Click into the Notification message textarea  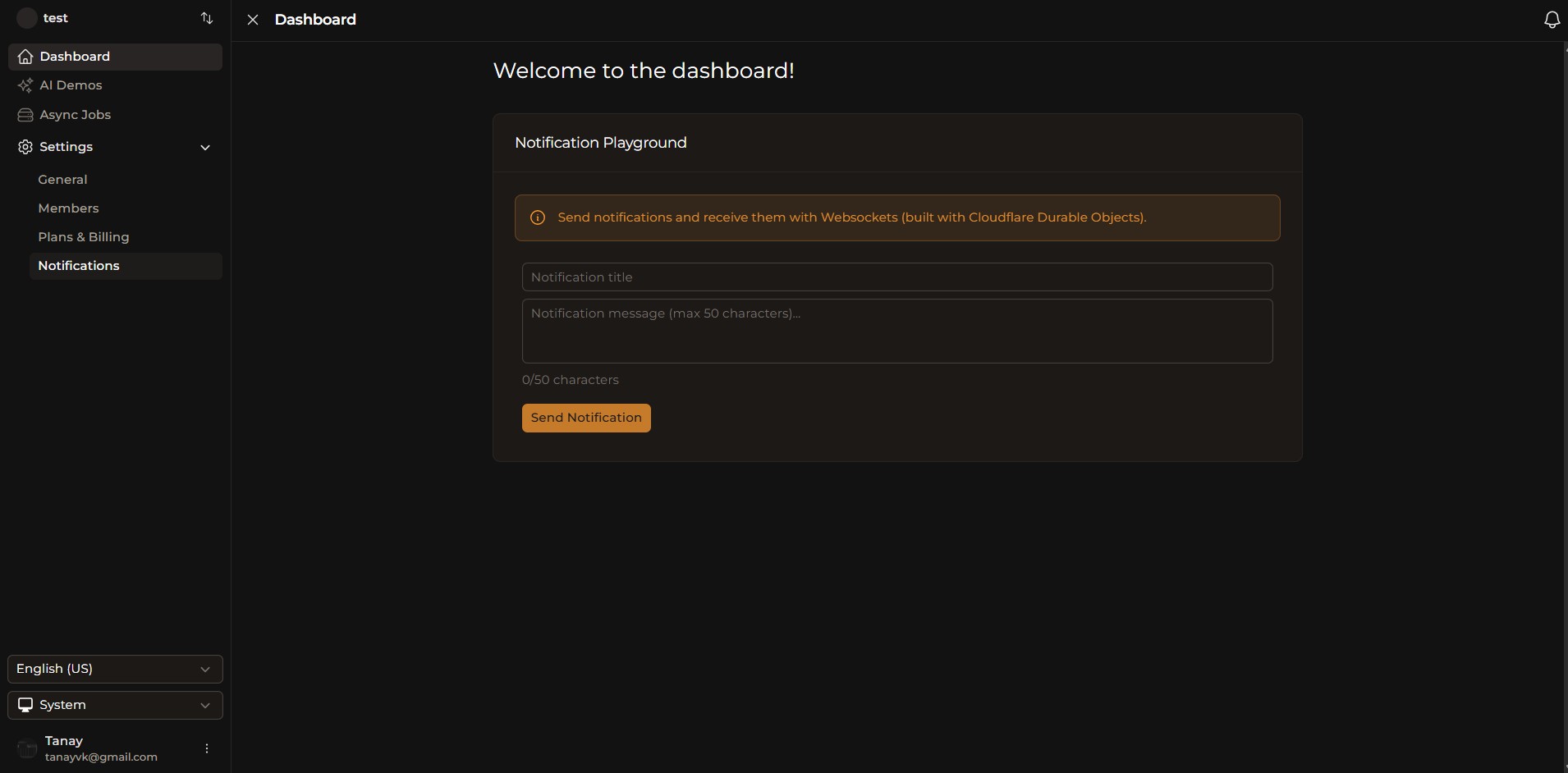click(896, 331)
